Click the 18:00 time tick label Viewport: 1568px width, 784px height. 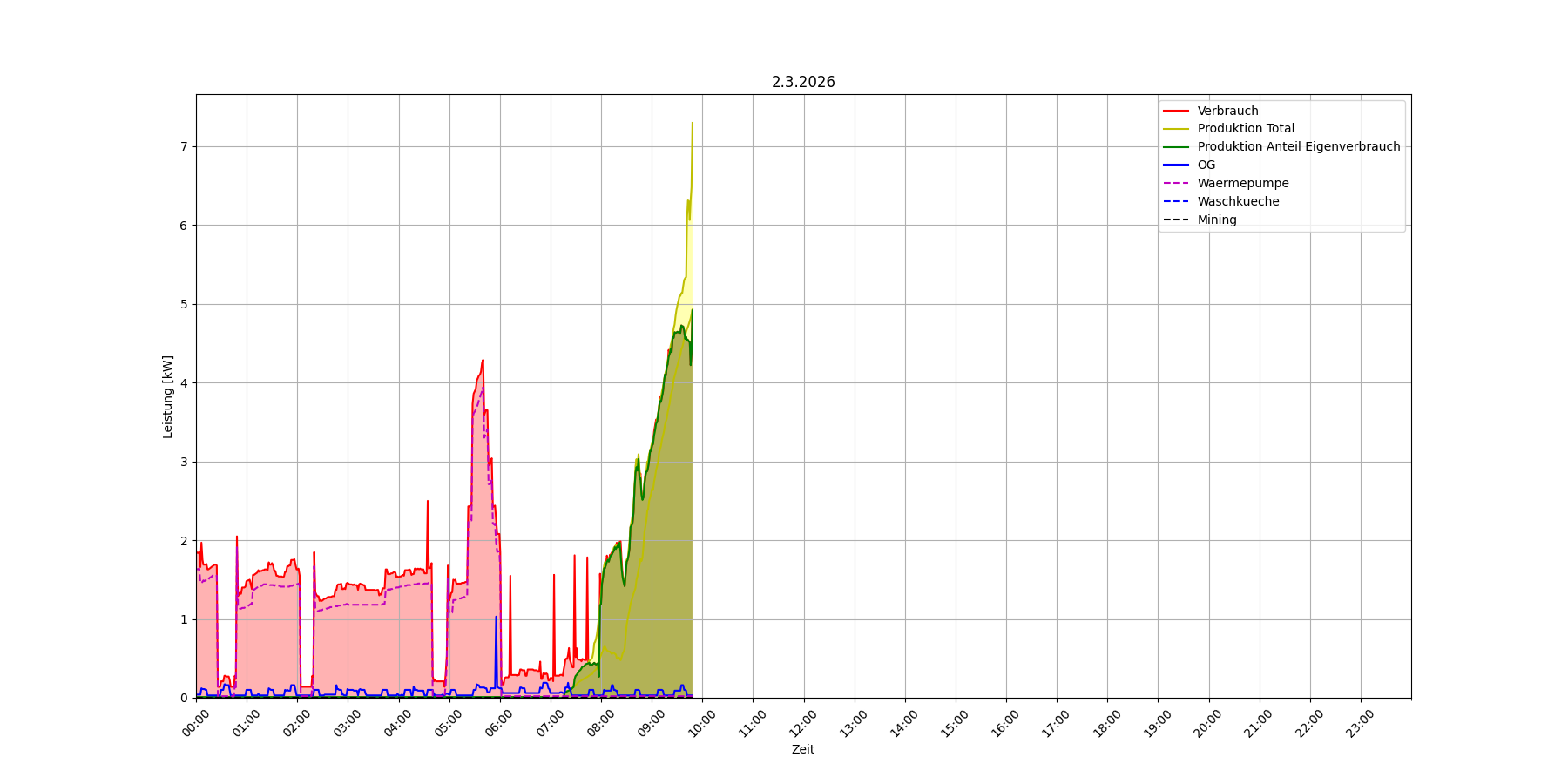pyautogui.click(x=1108, y=723)
